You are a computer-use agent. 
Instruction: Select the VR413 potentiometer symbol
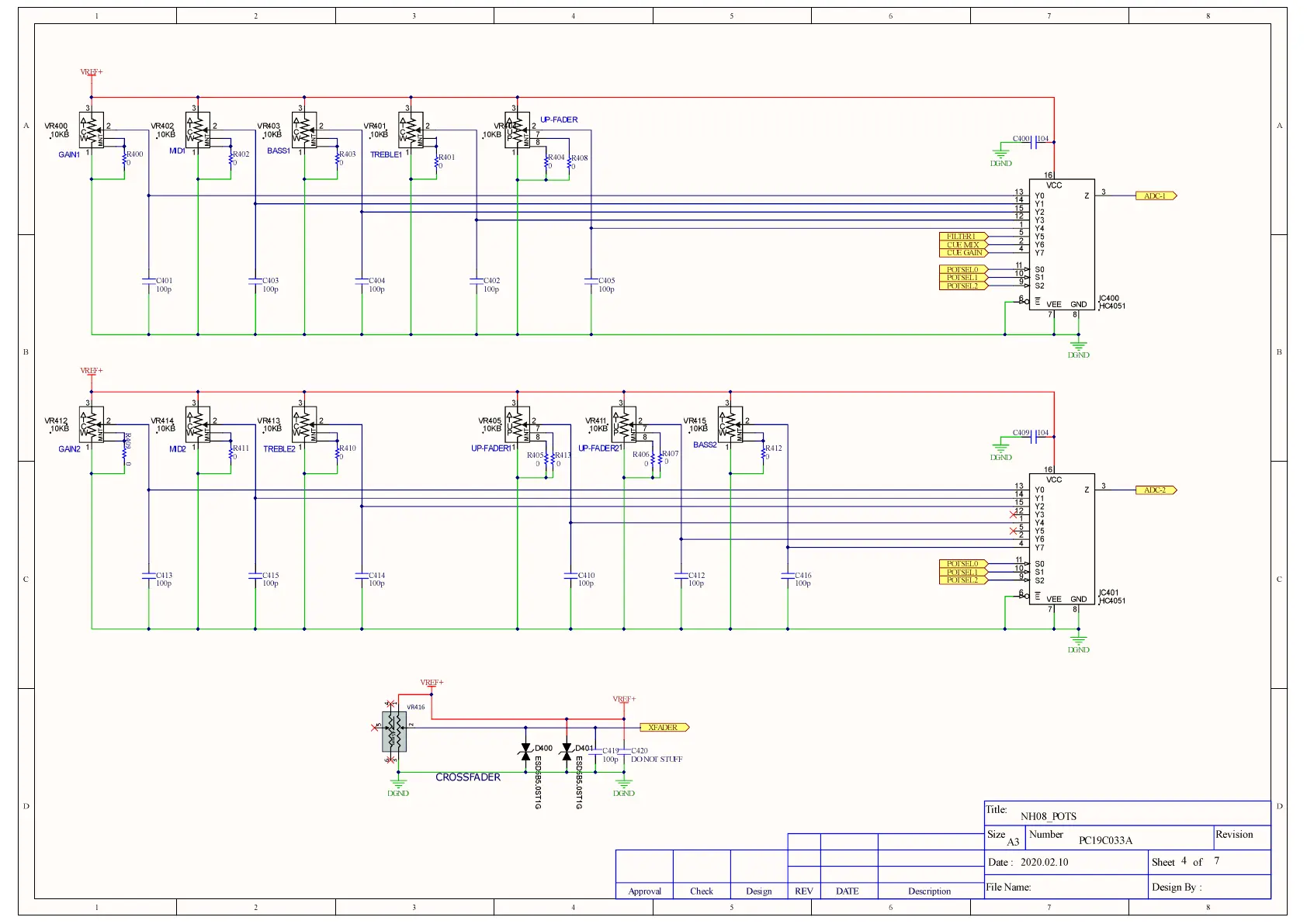click(304, 424)
